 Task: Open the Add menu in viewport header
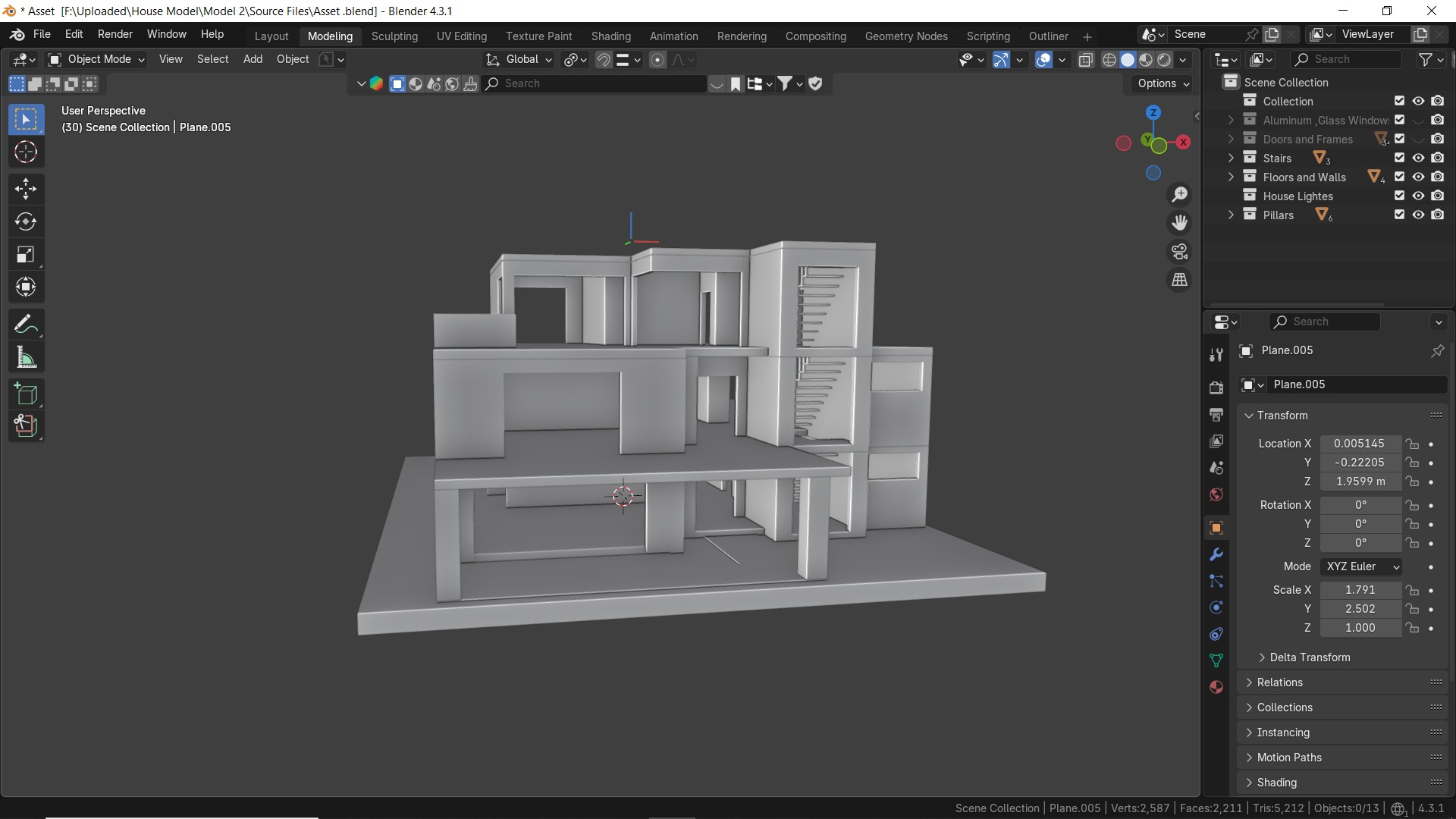253,59
